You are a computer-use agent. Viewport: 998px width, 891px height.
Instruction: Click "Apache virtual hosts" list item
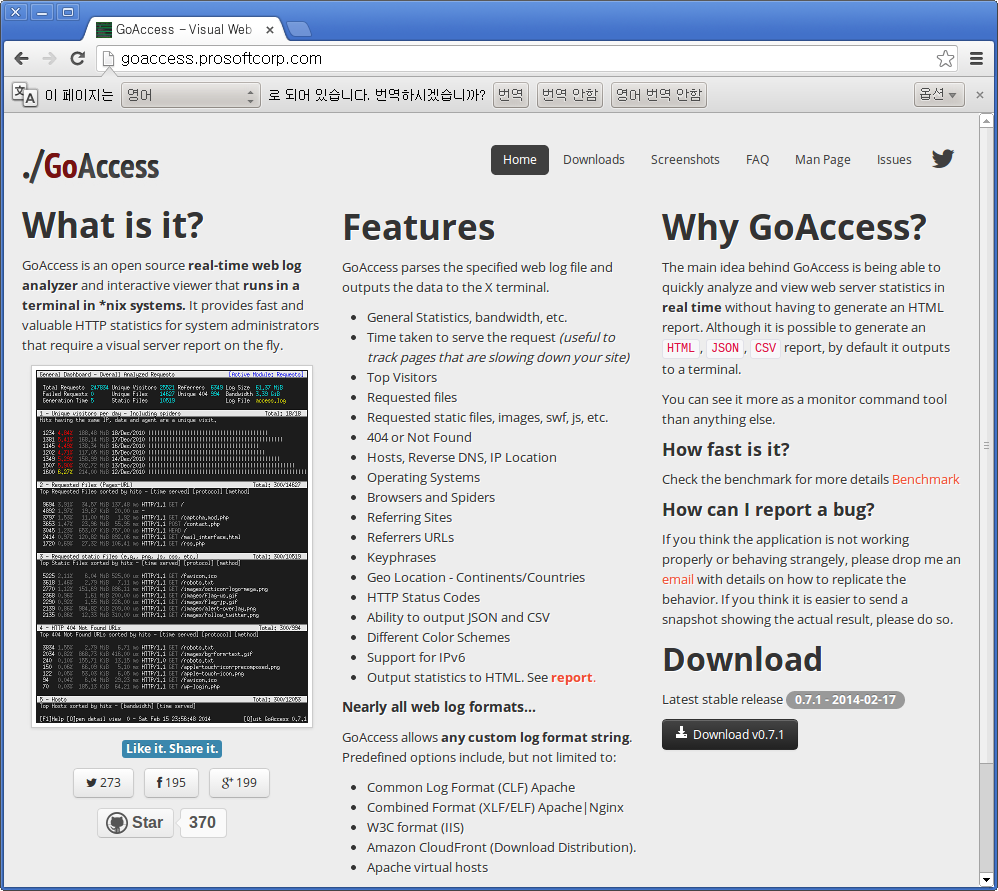427,867
